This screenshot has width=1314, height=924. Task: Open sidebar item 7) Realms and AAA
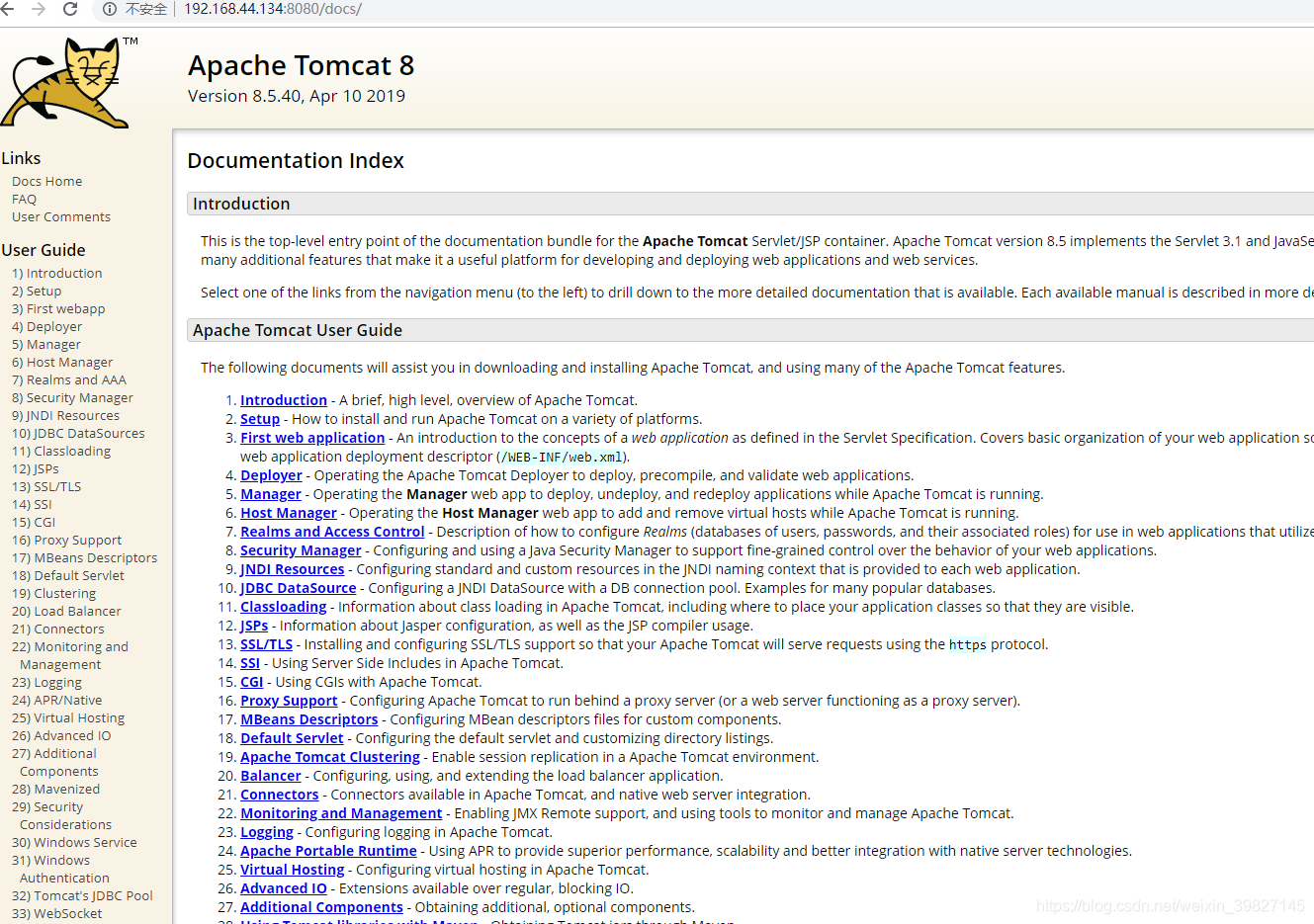coord(69,380)
